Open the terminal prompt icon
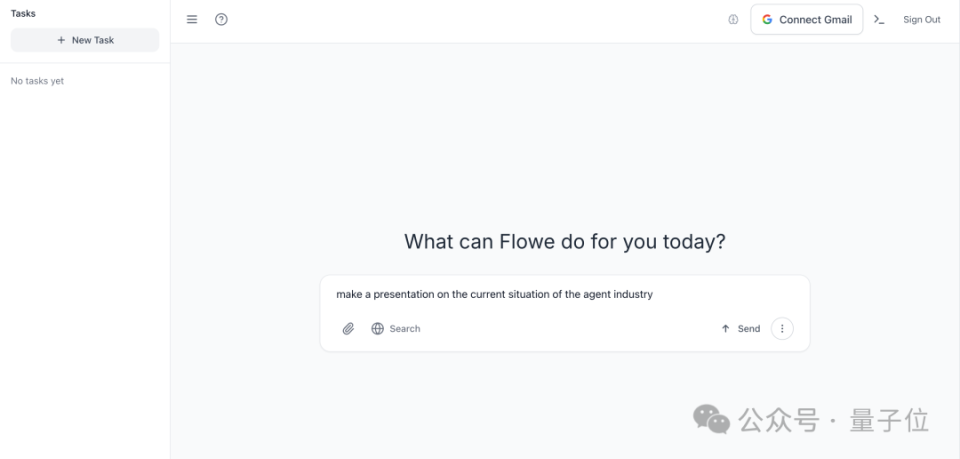This screenshot has height=459, width=960. (879, 20)
